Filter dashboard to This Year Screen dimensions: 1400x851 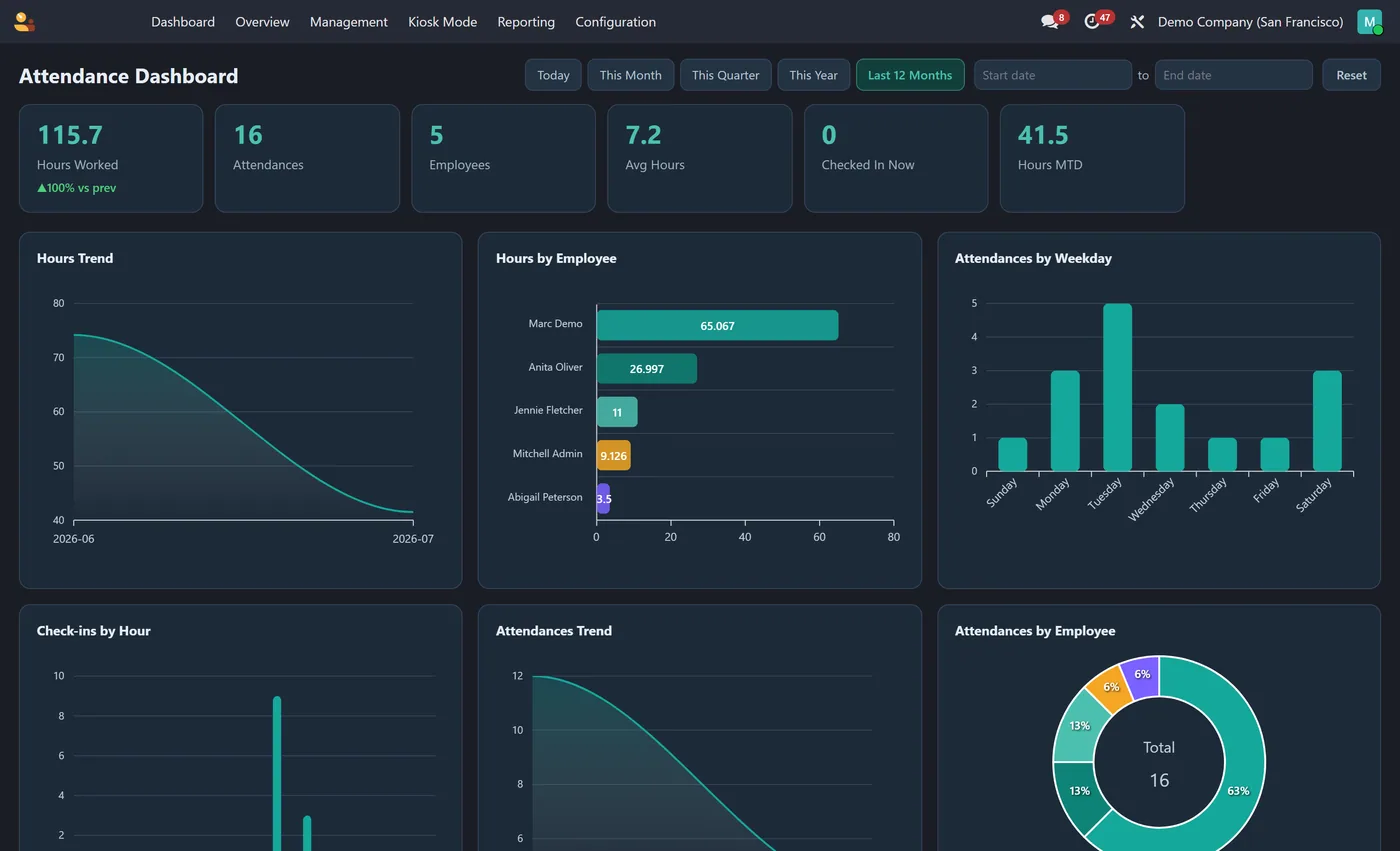coord(813,75)
